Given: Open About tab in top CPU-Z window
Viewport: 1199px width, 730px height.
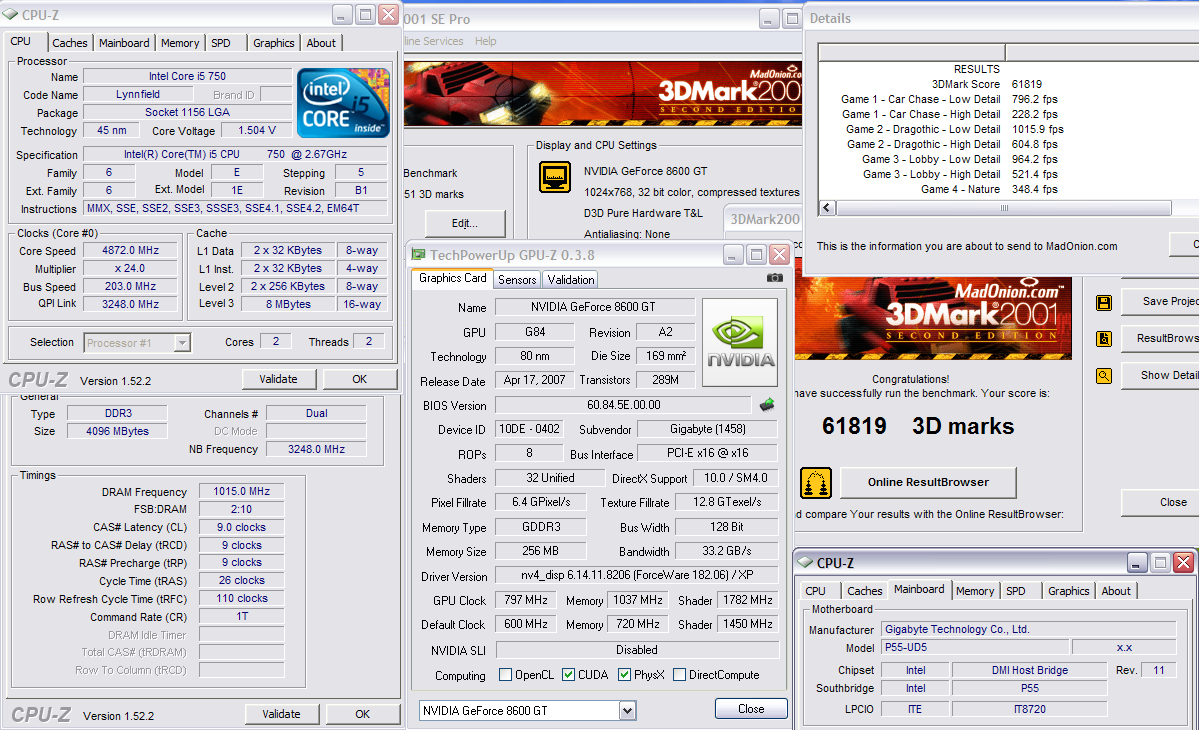Looking at the screenshot, I should coord(321,43).
